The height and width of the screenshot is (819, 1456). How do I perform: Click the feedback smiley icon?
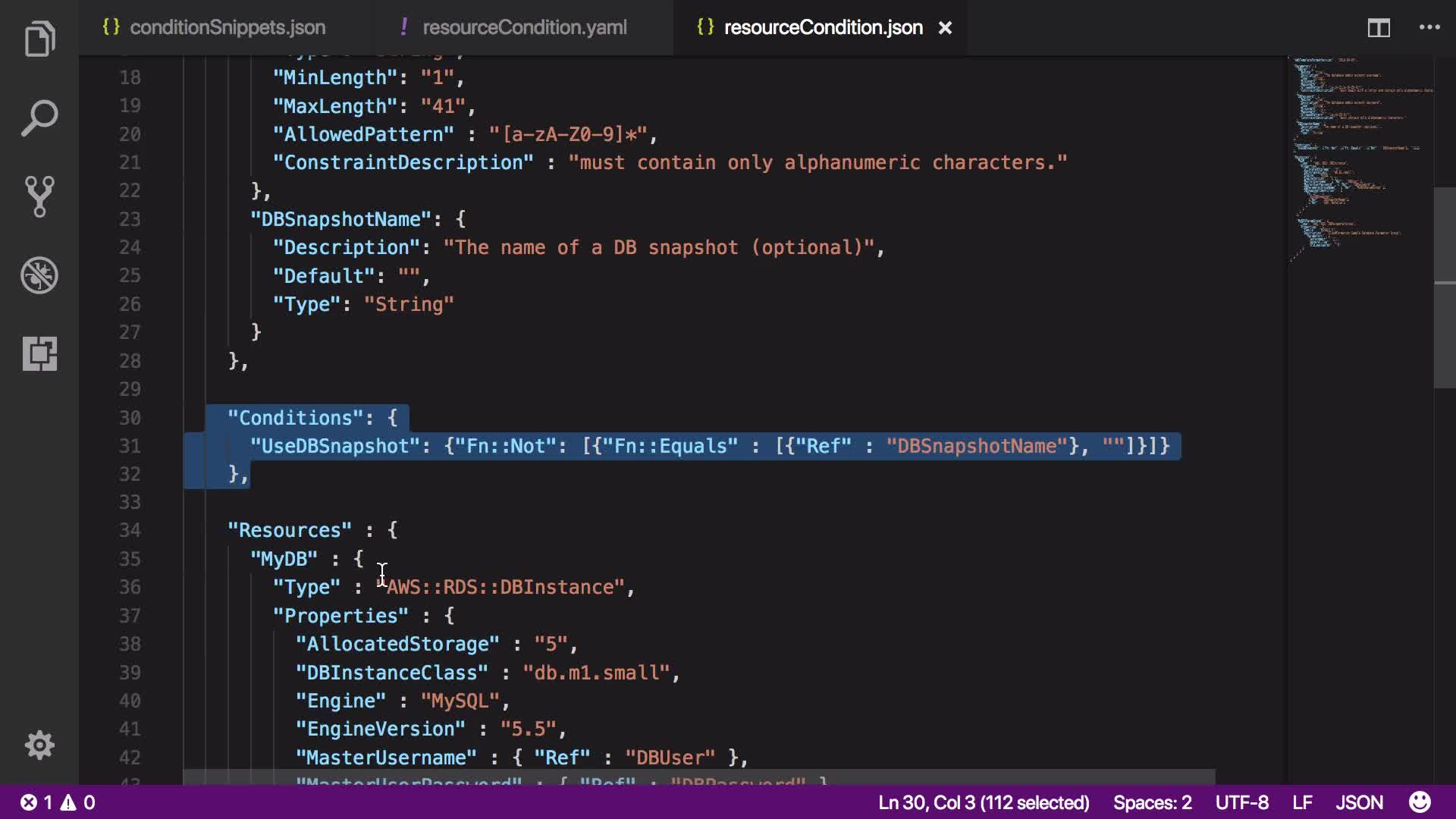[1420, 802]
